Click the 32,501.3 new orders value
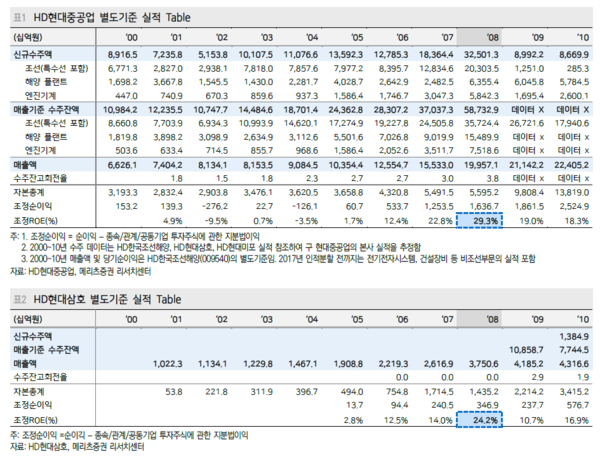The image size is (600, 461). 476,51
